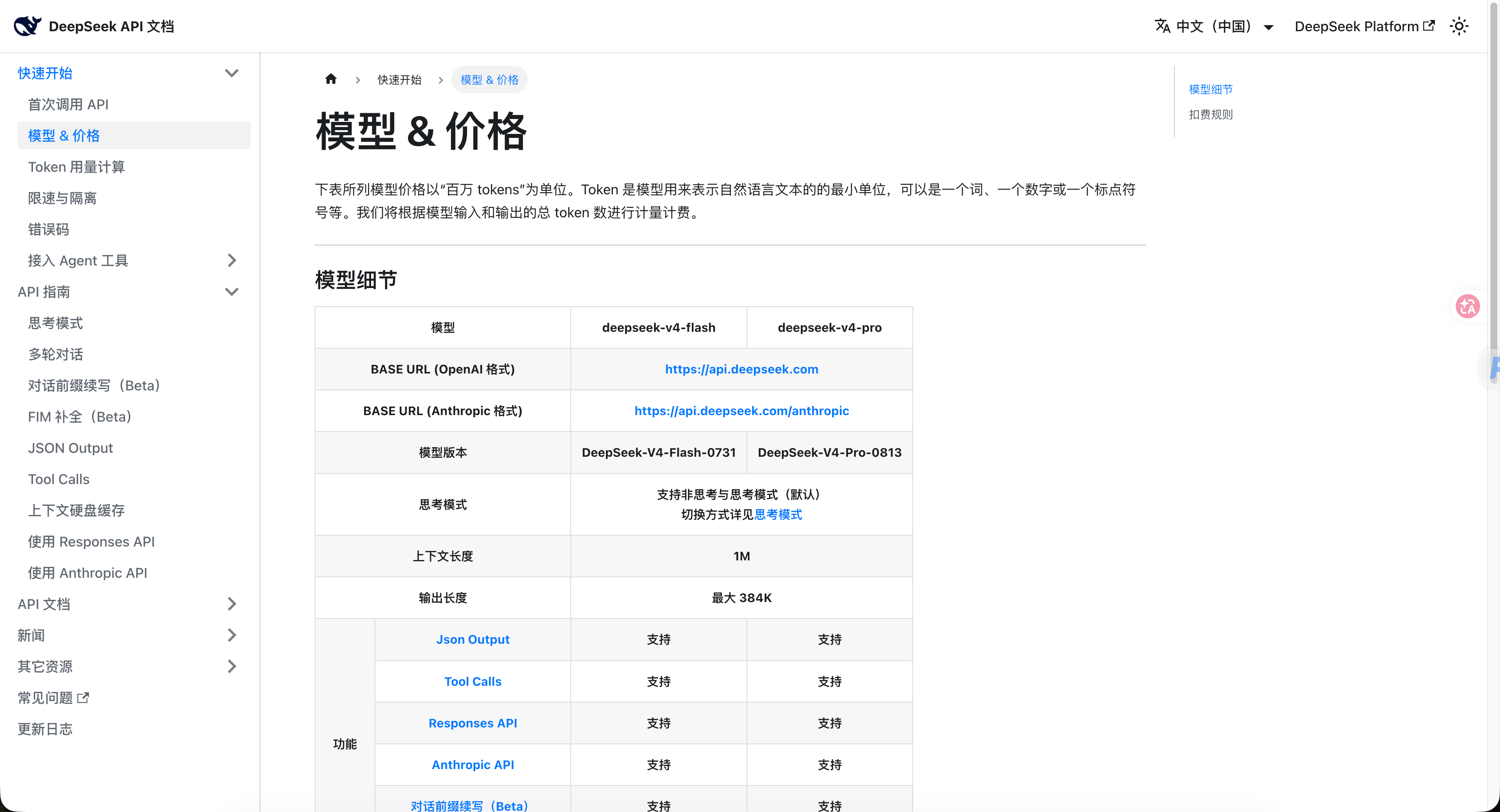Click the DeepSeek-V4-Pro-0813 cell
The image size is (1500, 812).
coord(829,452)
